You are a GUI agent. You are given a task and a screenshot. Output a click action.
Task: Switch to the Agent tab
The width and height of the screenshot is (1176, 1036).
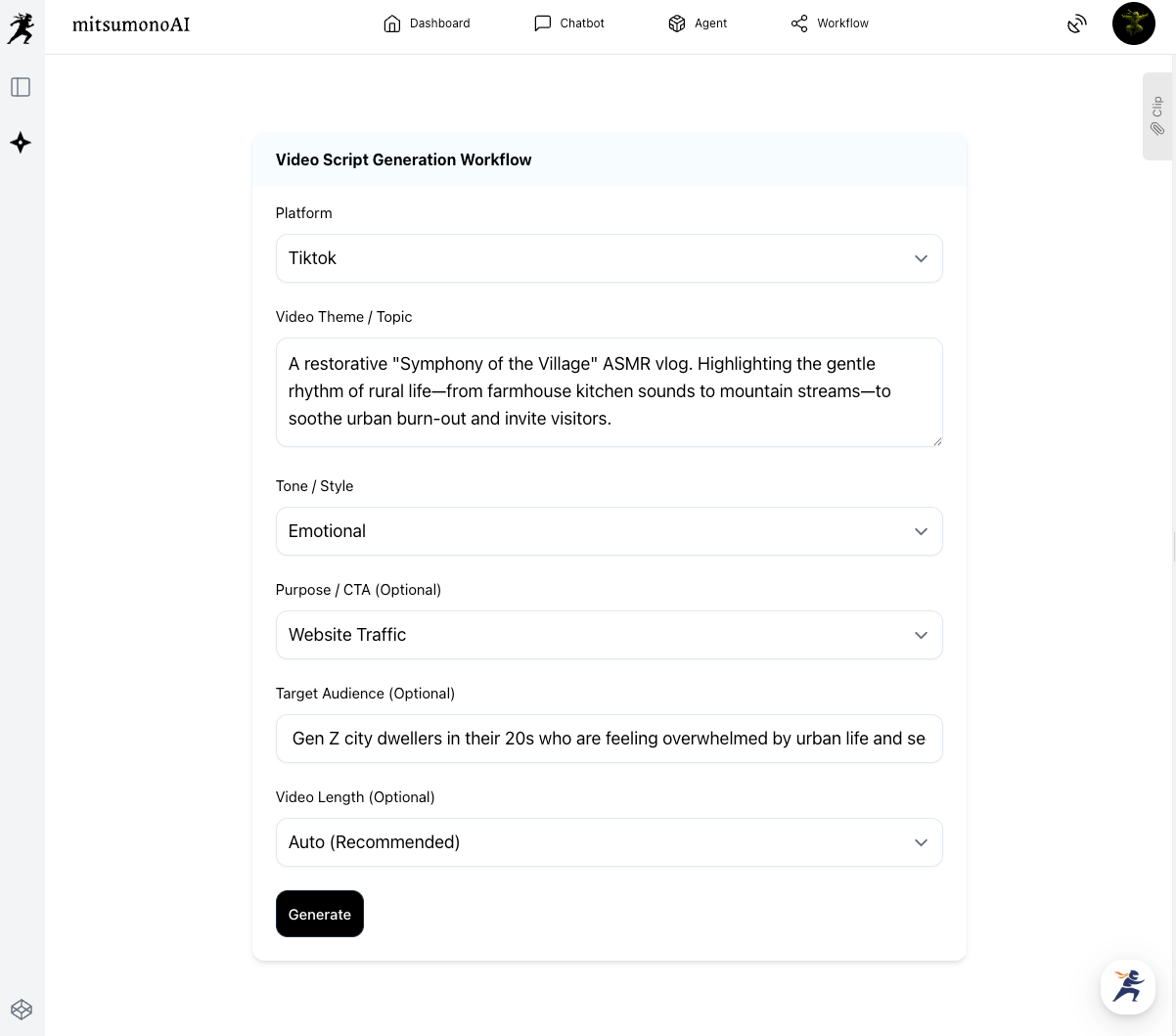698,23
